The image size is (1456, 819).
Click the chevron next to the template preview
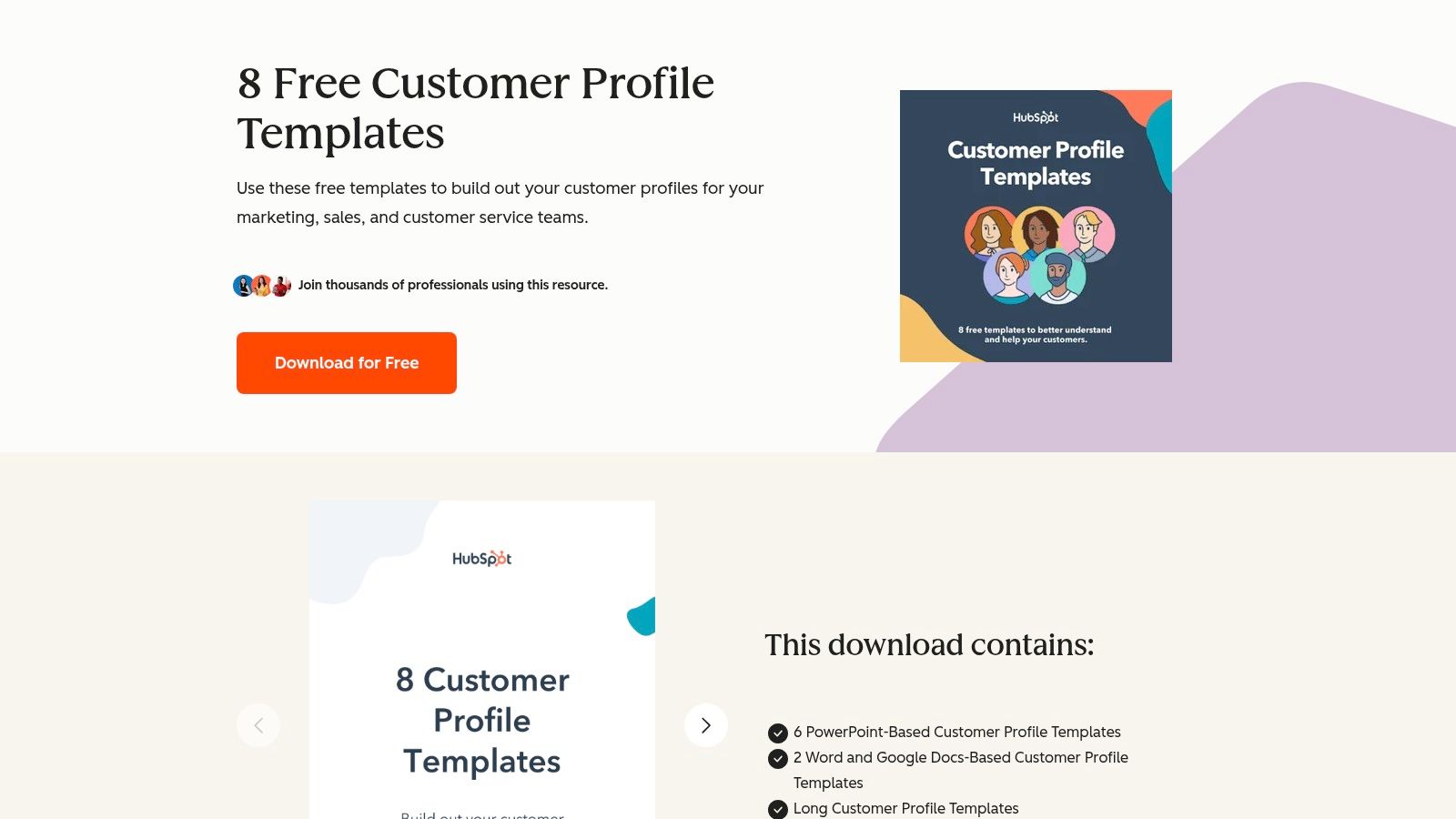coord(706,725)
